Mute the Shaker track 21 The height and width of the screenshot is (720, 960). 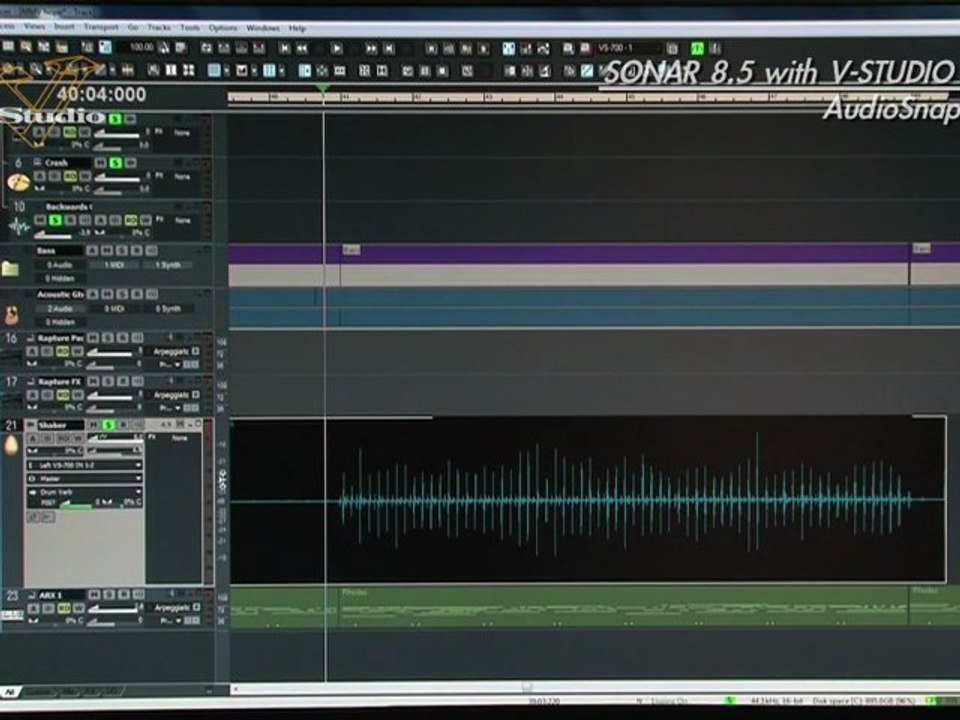click(x=94, y=425)
